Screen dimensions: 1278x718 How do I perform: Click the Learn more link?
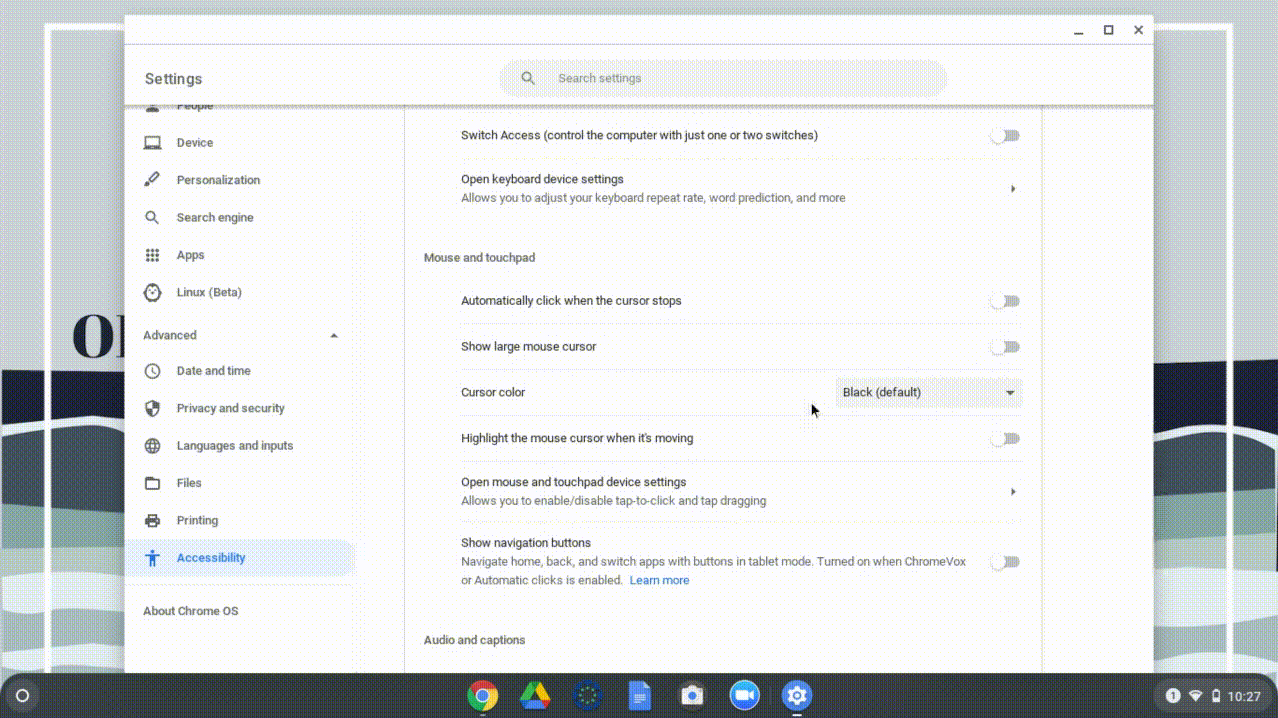(x=659, y=580)
